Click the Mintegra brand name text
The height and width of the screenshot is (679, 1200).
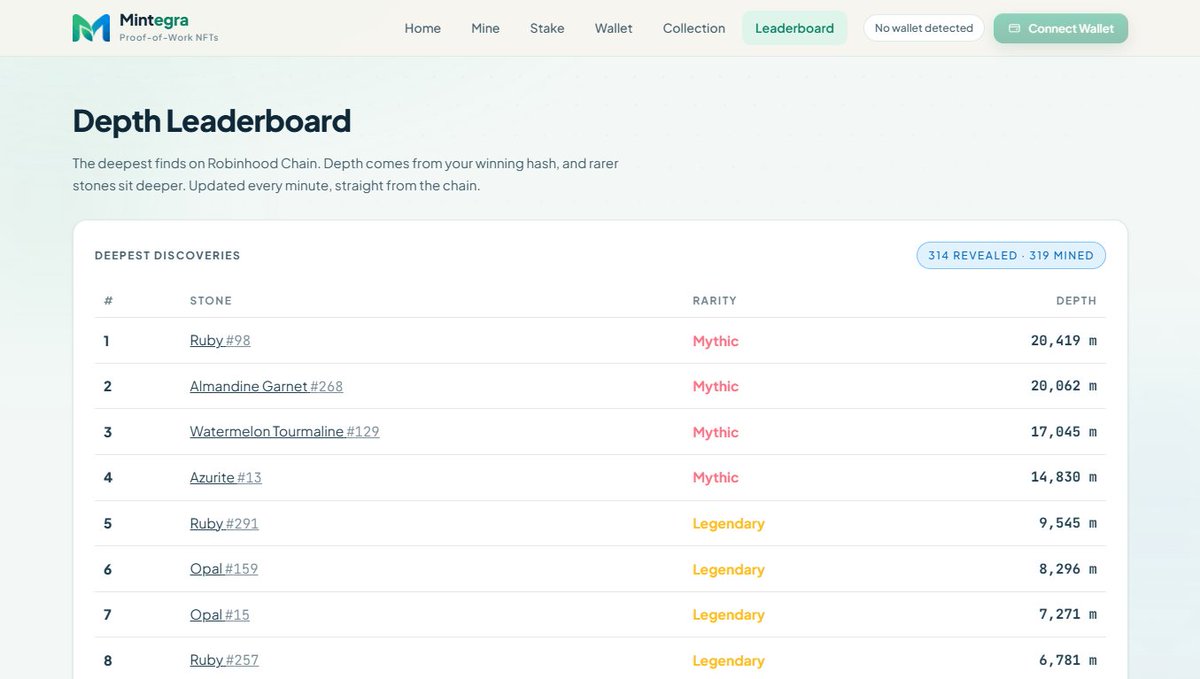coord(152,20)
